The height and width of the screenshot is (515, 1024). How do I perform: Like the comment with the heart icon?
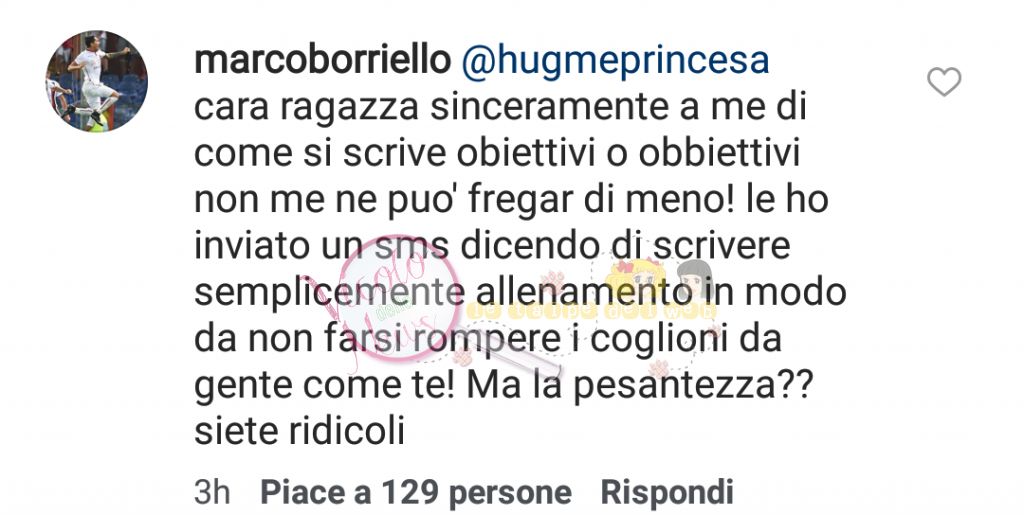(944, 82)
